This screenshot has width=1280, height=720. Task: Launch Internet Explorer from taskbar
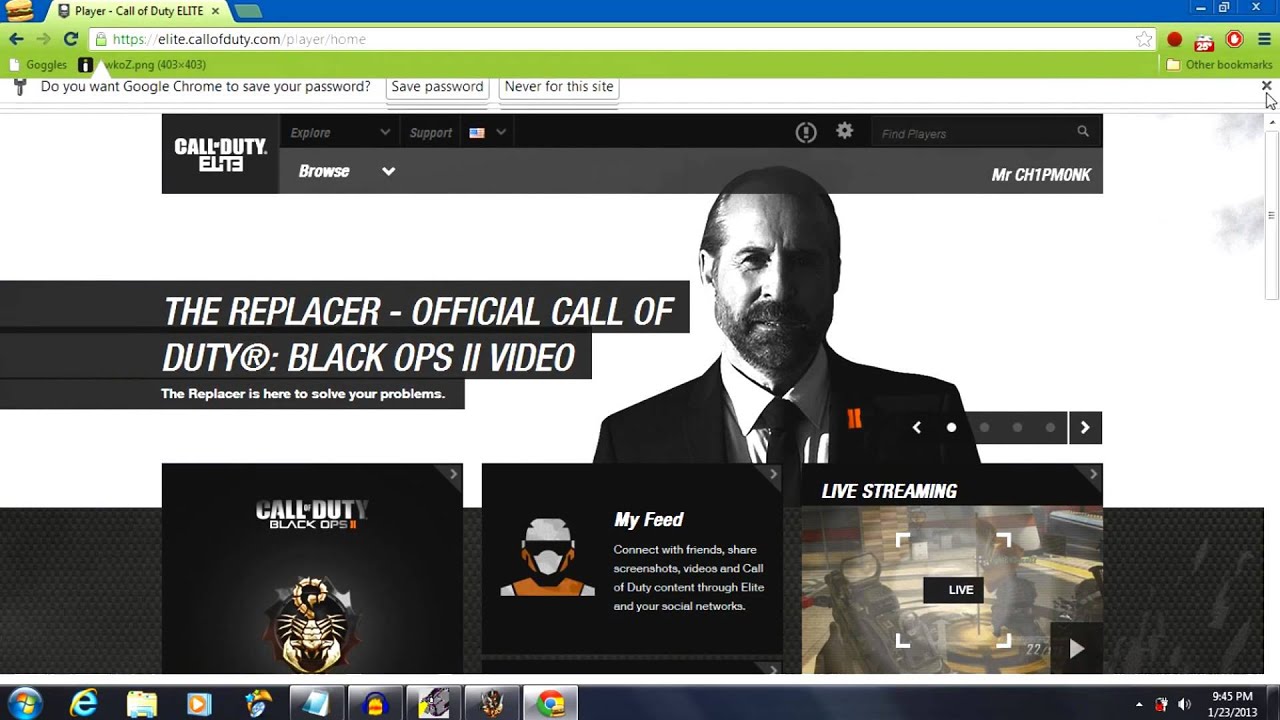84,704
